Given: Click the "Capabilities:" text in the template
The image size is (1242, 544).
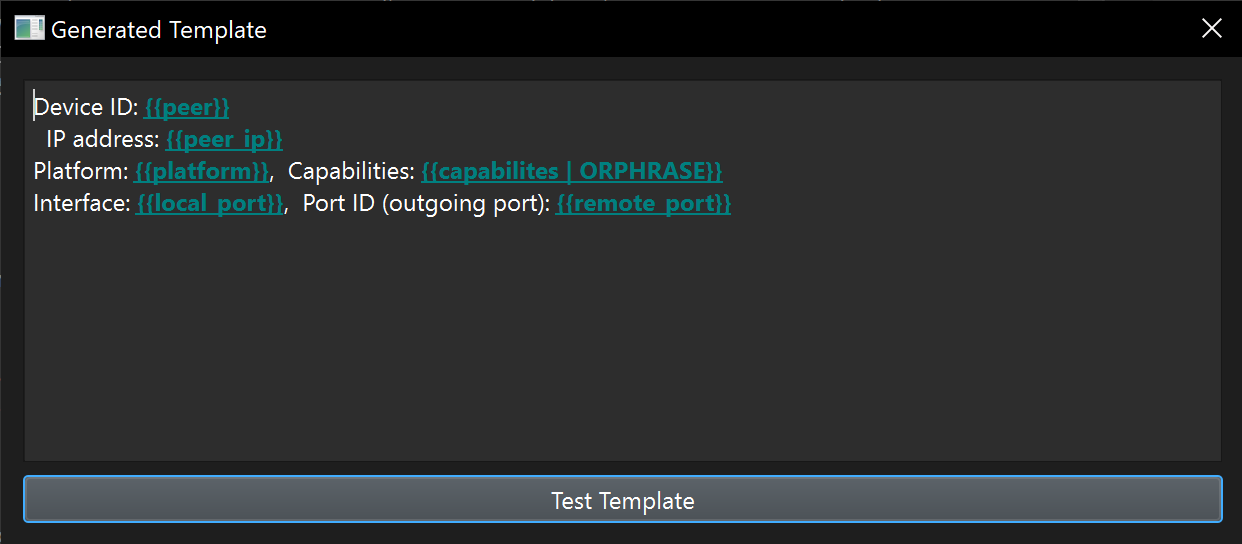Looking at the screenshot, I should 351,171.
